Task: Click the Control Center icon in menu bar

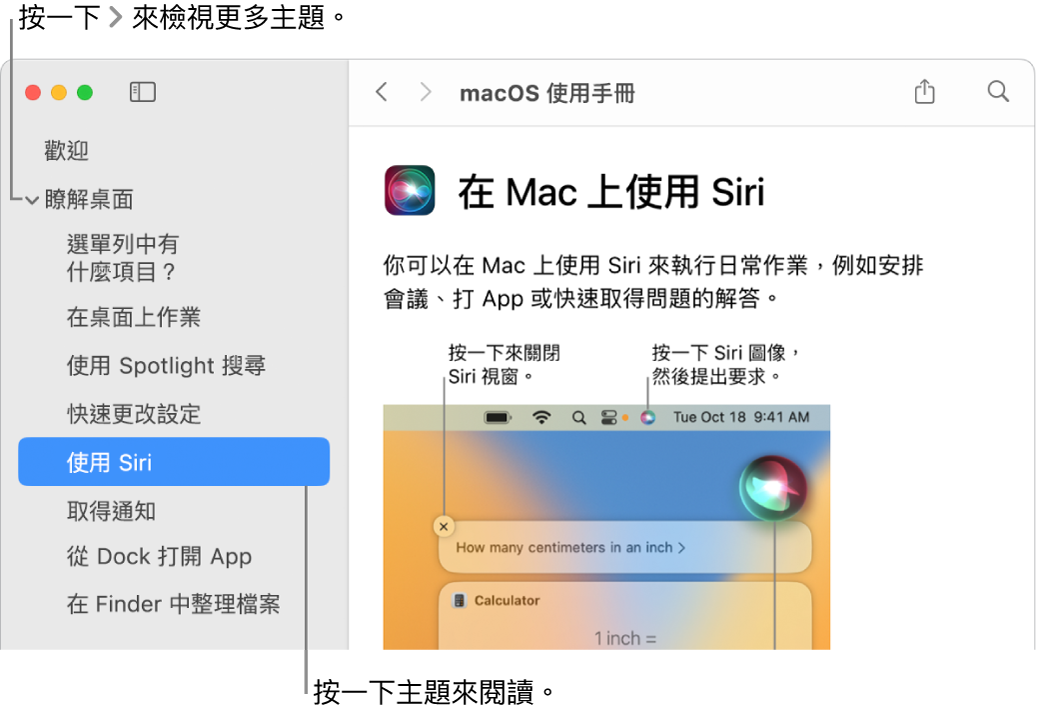Action: (x=608, y=417)
